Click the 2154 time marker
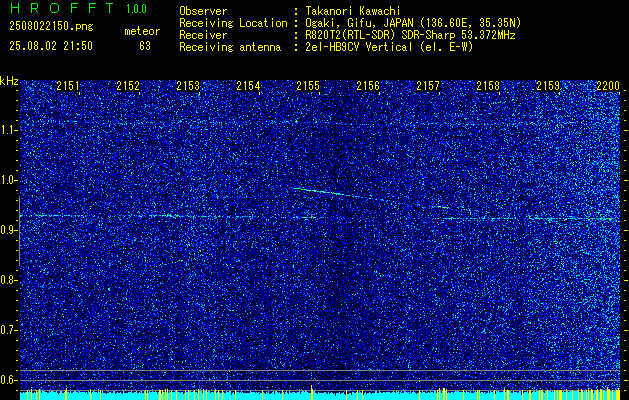 click(x=248, y=86)
